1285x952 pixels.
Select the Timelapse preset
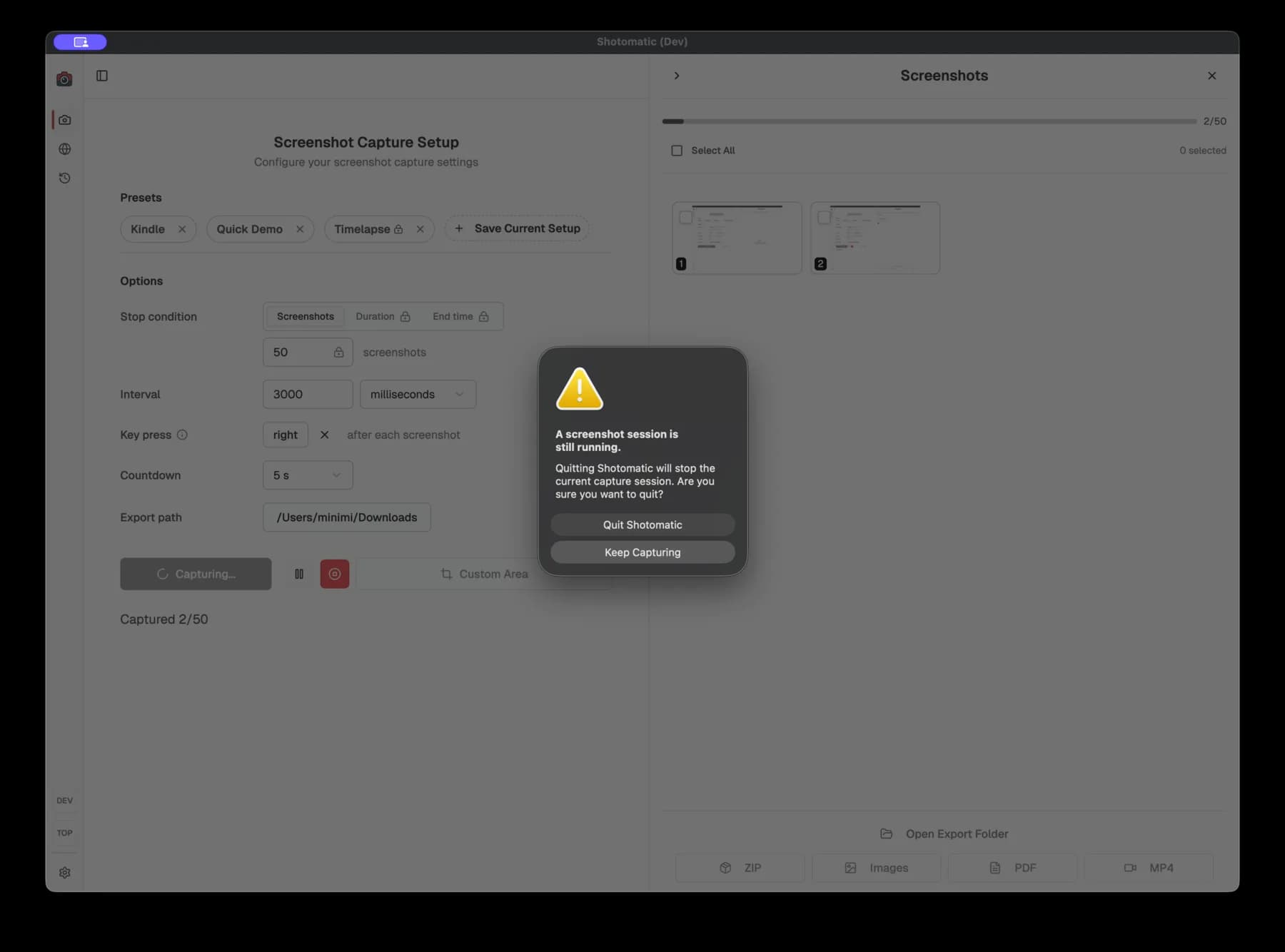[362, 229]
